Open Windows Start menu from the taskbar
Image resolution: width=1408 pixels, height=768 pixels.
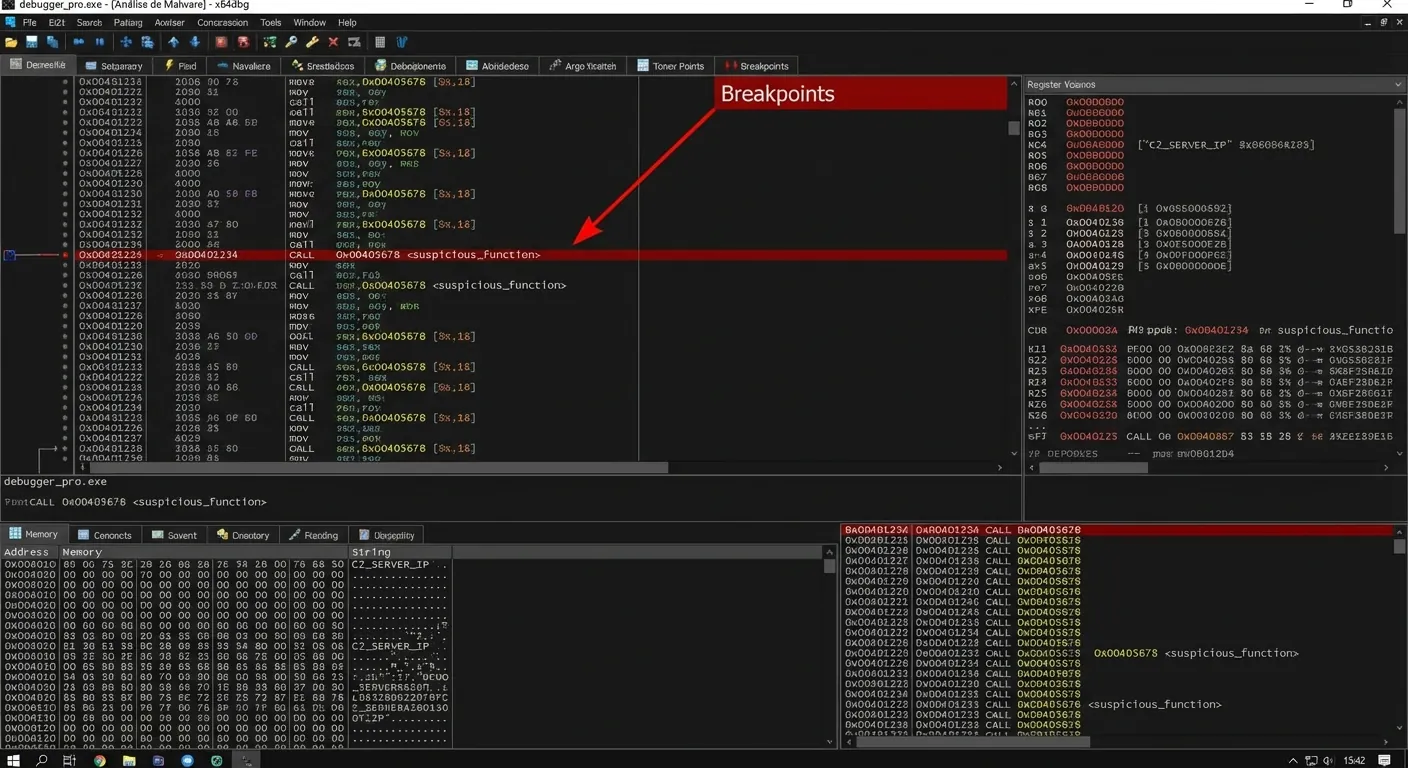point(13,760)
